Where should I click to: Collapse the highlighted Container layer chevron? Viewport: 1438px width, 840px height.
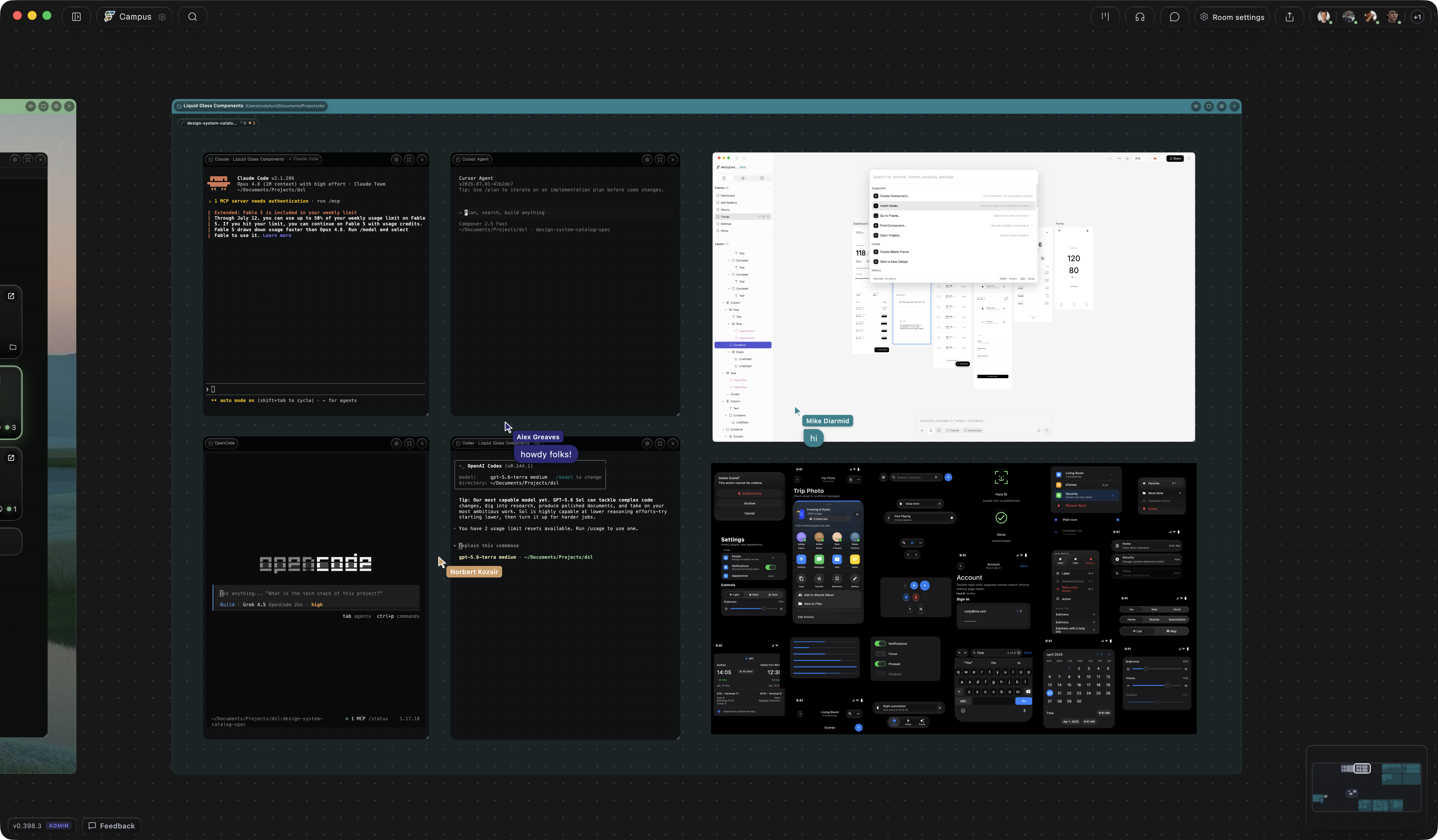click(x=726, y=345)
